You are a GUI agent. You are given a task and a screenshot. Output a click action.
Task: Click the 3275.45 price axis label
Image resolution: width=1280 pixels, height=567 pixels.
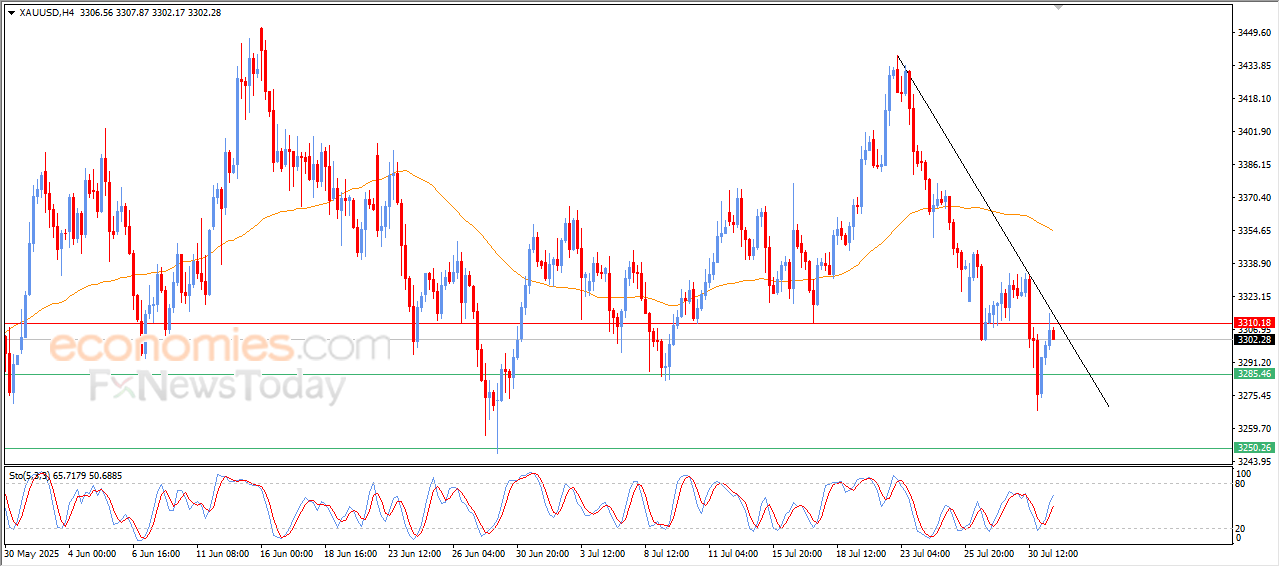[1254, 395]
